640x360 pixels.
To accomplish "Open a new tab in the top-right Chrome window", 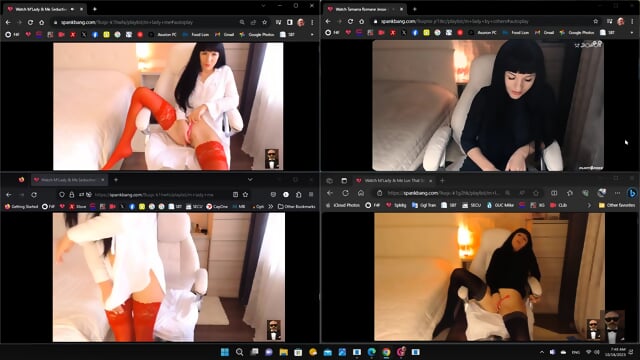I will [x=415, y=9].
